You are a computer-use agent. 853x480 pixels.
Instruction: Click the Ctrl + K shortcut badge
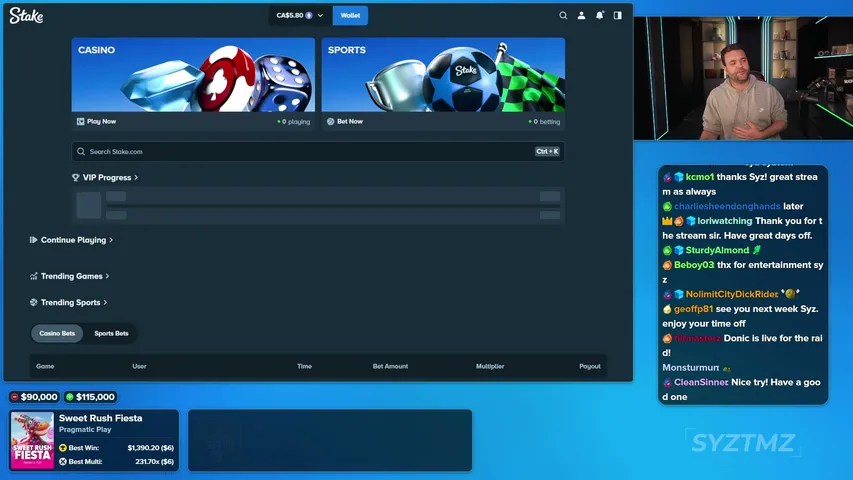click(547, 151)
